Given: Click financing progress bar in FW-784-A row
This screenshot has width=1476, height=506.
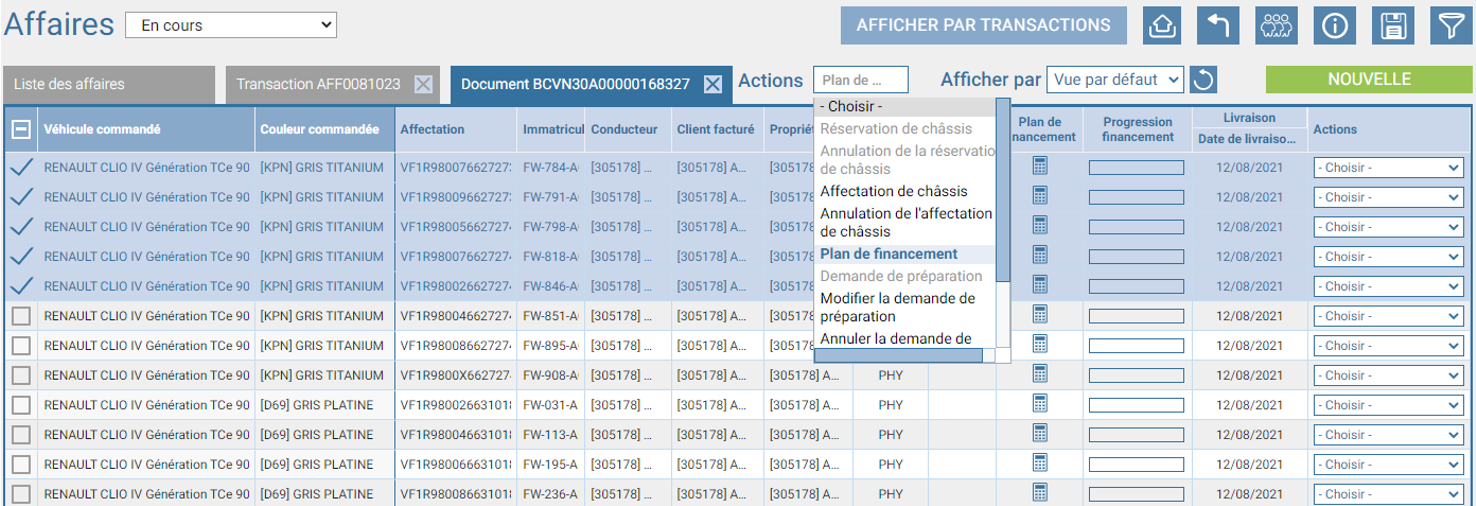Looking at the screenshot, I should point(1136,168).
